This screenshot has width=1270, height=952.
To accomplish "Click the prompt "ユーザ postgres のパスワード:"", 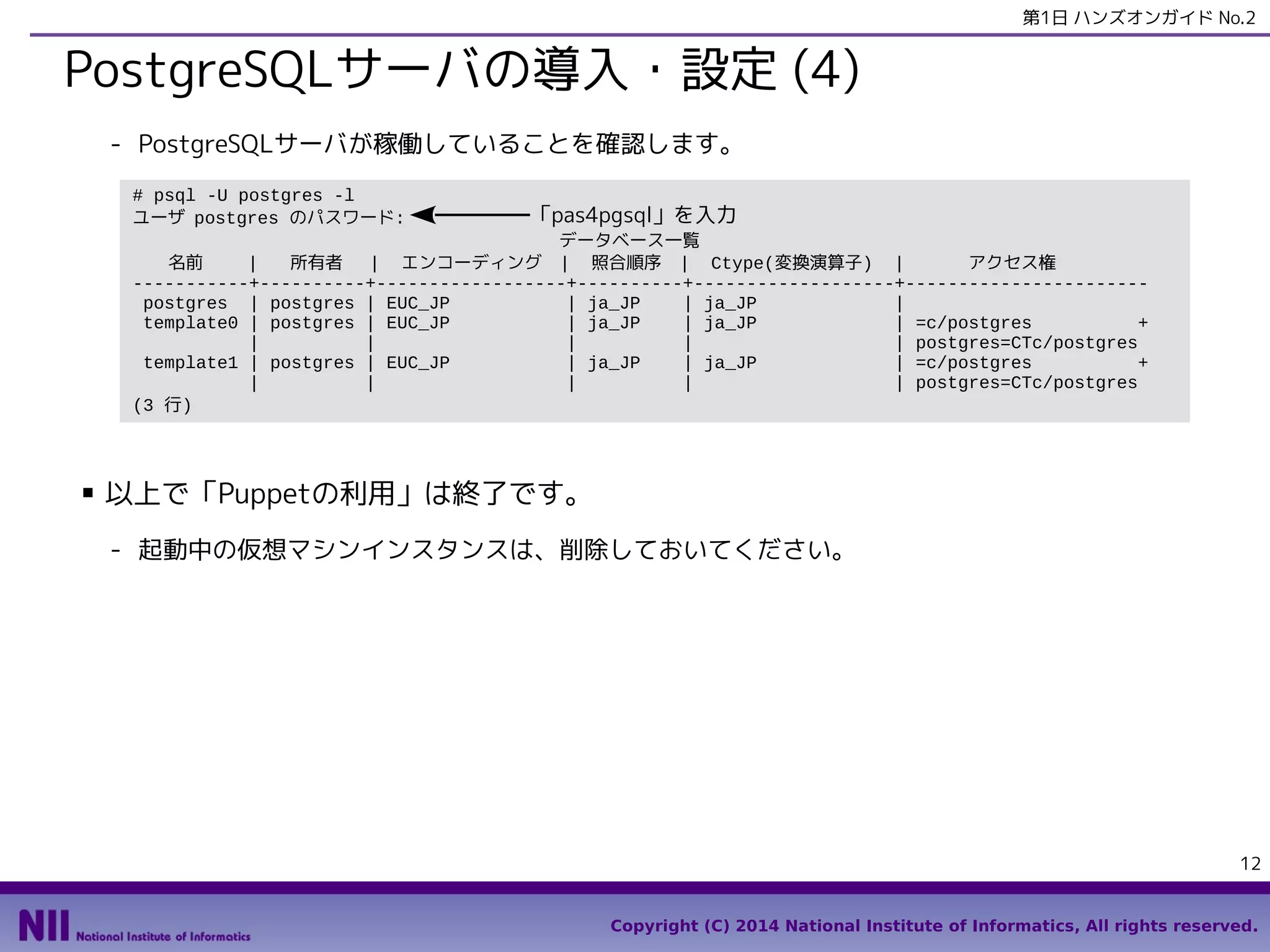I will 269,218.
